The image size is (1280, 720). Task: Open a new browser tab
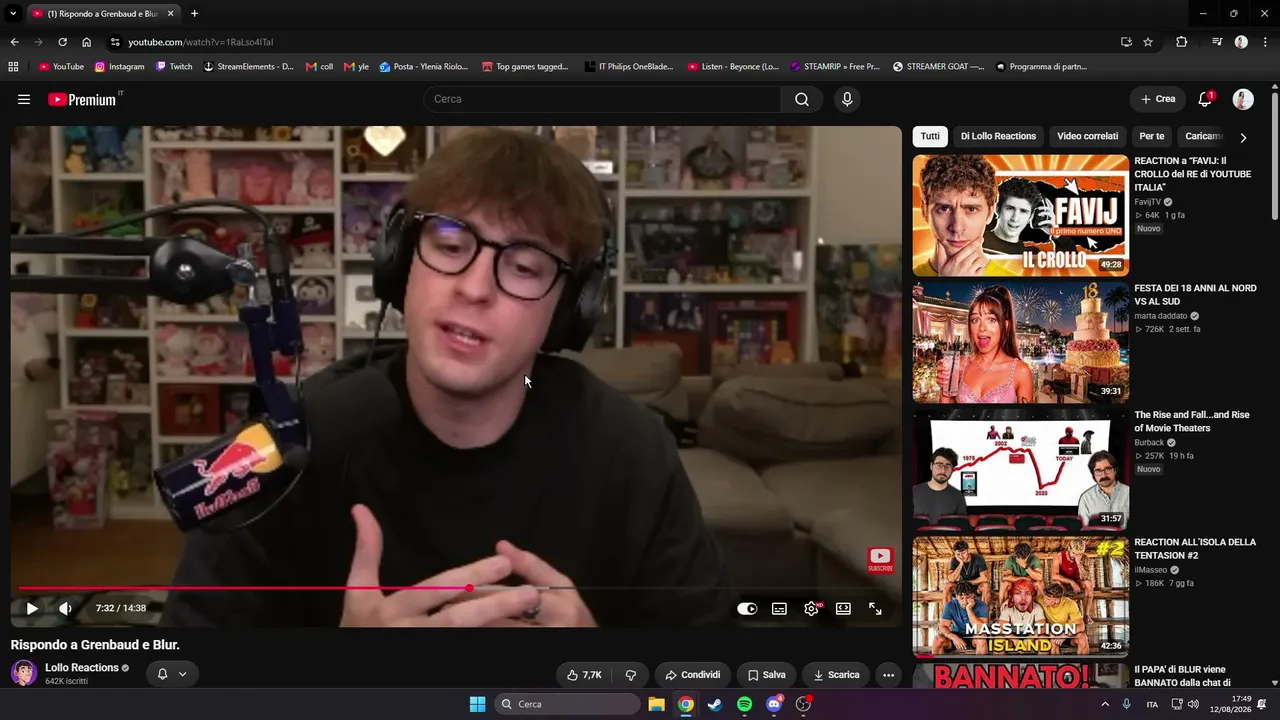194,13
